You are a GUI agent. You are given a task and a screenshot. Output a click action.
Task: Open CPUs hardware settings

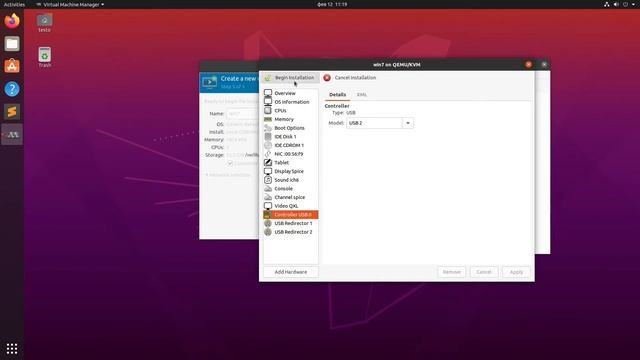tap(291, 111)
